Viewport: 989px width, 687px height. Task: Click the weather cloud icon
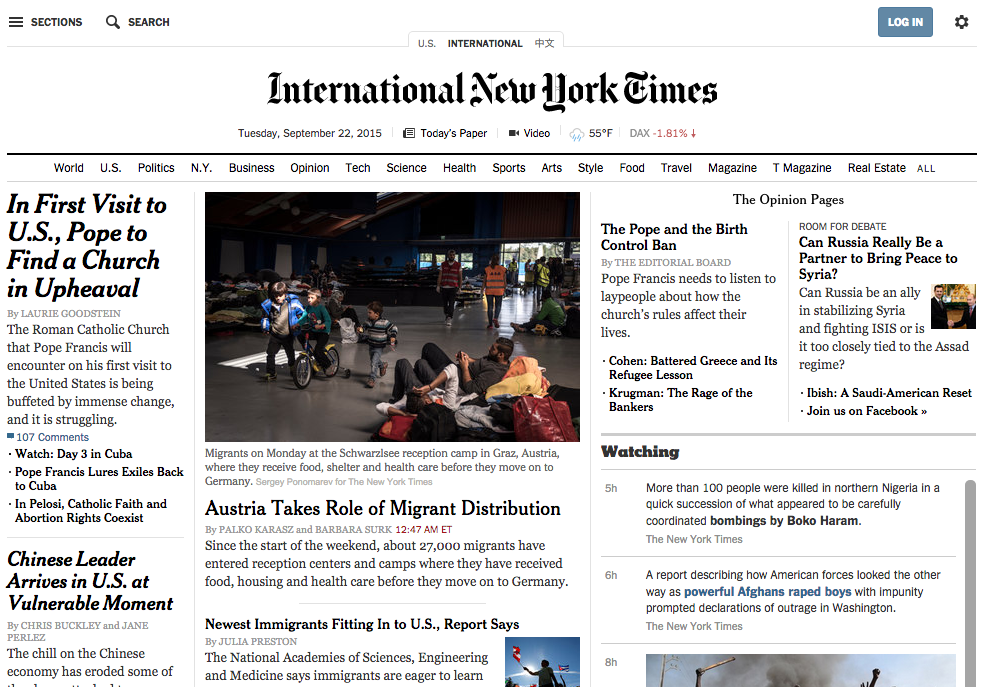pyautogui.click(x=576, y=134)
